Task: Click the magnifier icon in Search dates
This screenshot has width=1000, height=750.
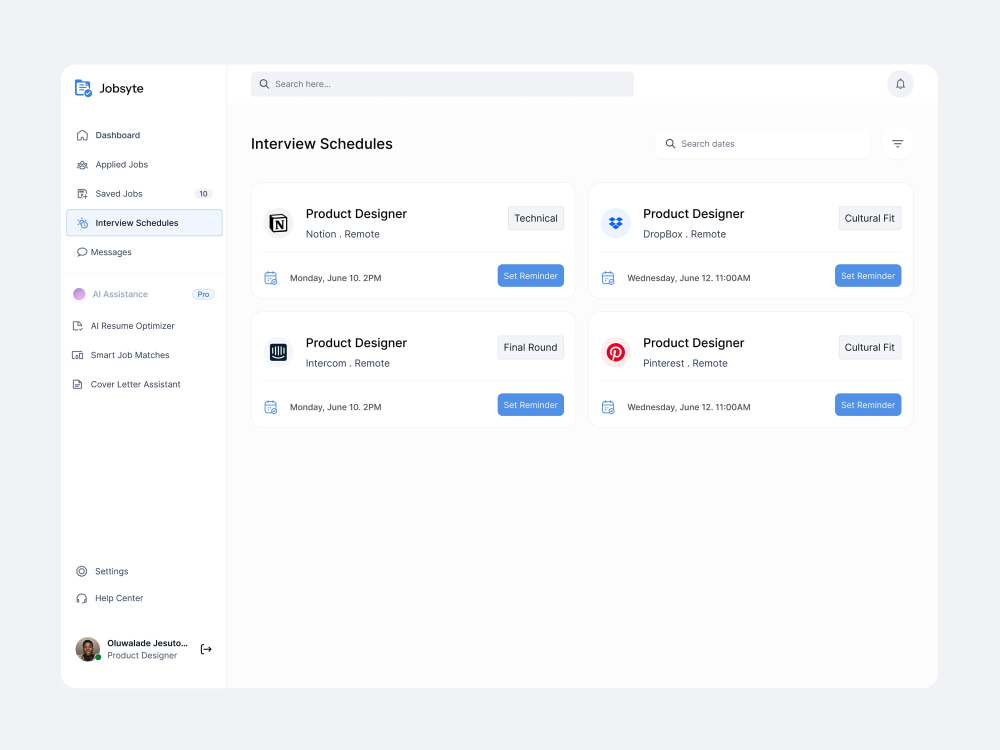Action: 670,143
